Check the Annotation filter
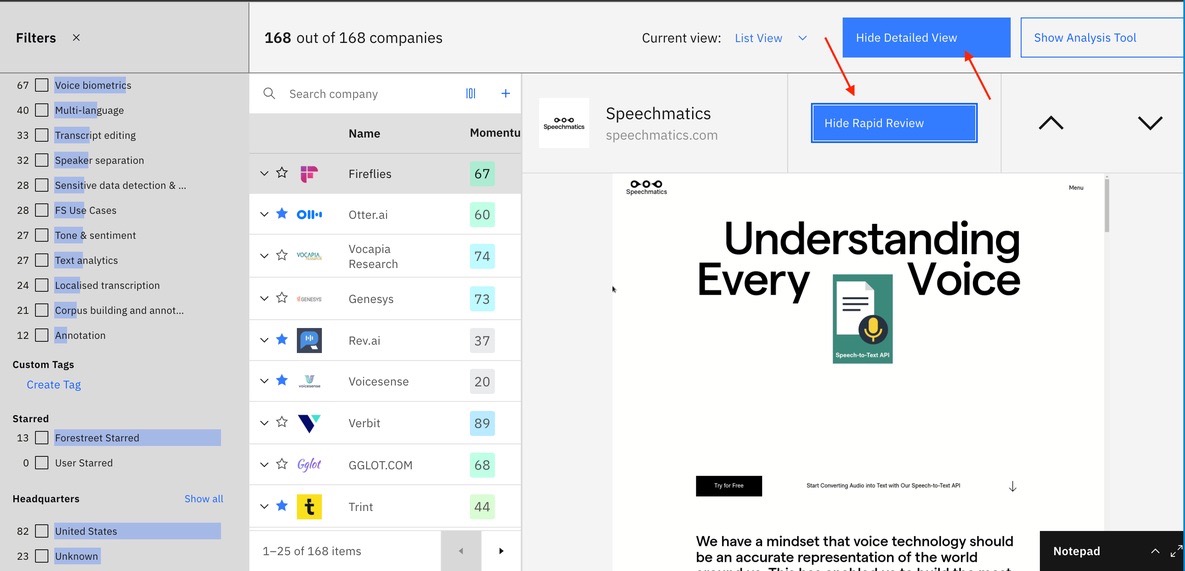 click(x=42, y=335)
